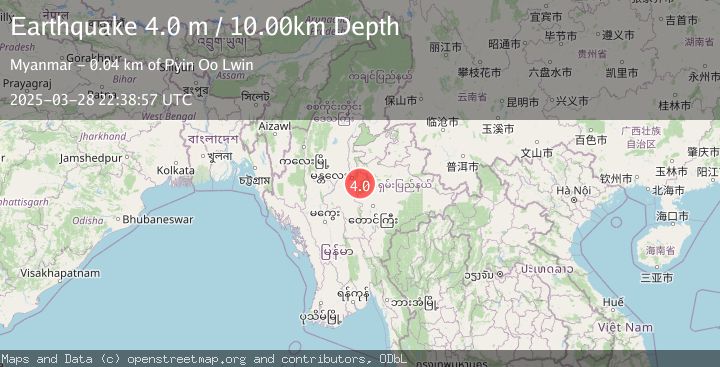Click the Aizawl city label
This screenshot has height=367, width=720.
coord(274,126)
